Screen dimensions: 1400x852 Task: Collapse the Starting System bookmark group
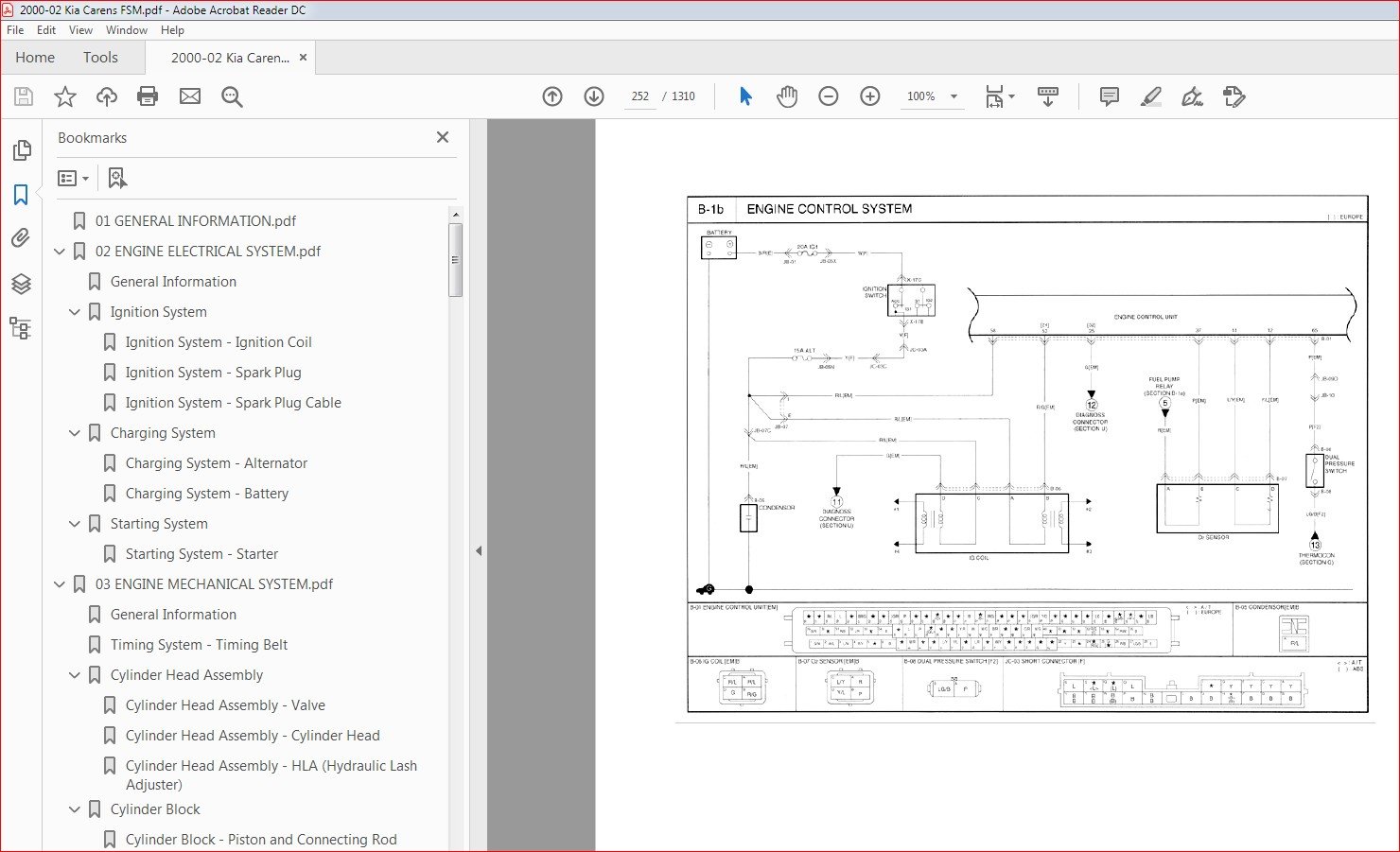[75, 524]
